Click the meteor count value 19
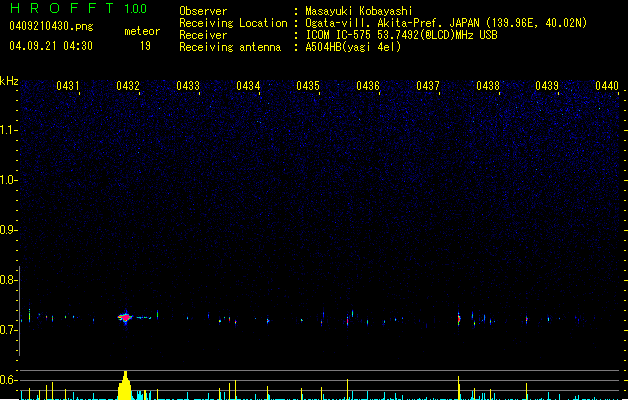 145,46
